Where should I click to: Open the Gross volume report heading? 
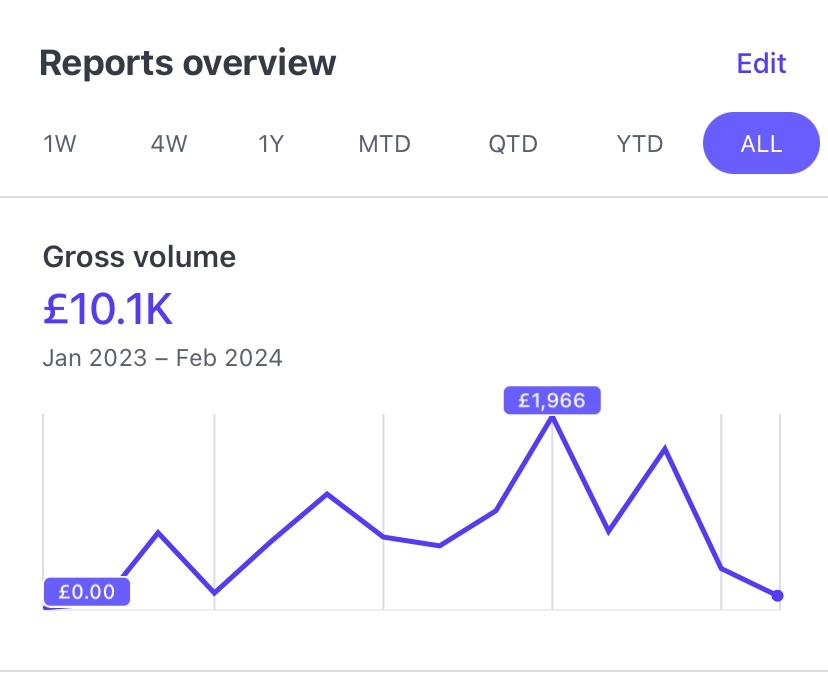click(x=139, y=257)
